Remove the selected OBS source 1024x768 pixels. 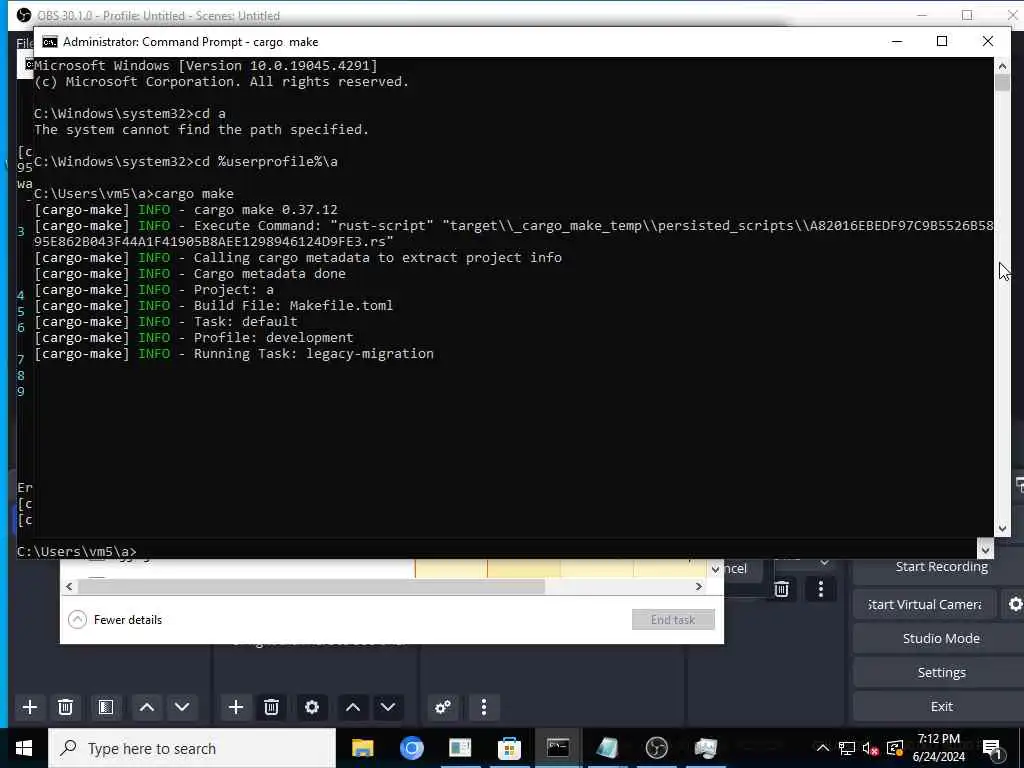272,707
